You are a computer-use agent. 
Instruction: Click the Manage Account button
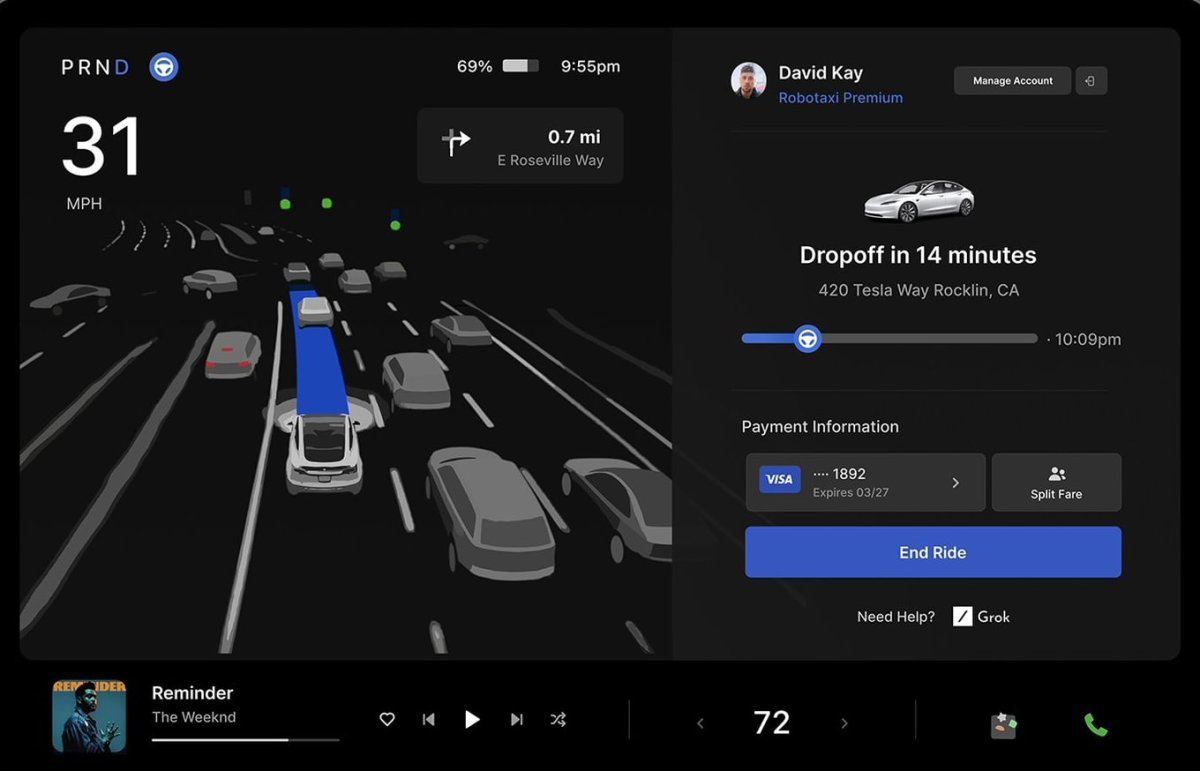click(1012, 81)
